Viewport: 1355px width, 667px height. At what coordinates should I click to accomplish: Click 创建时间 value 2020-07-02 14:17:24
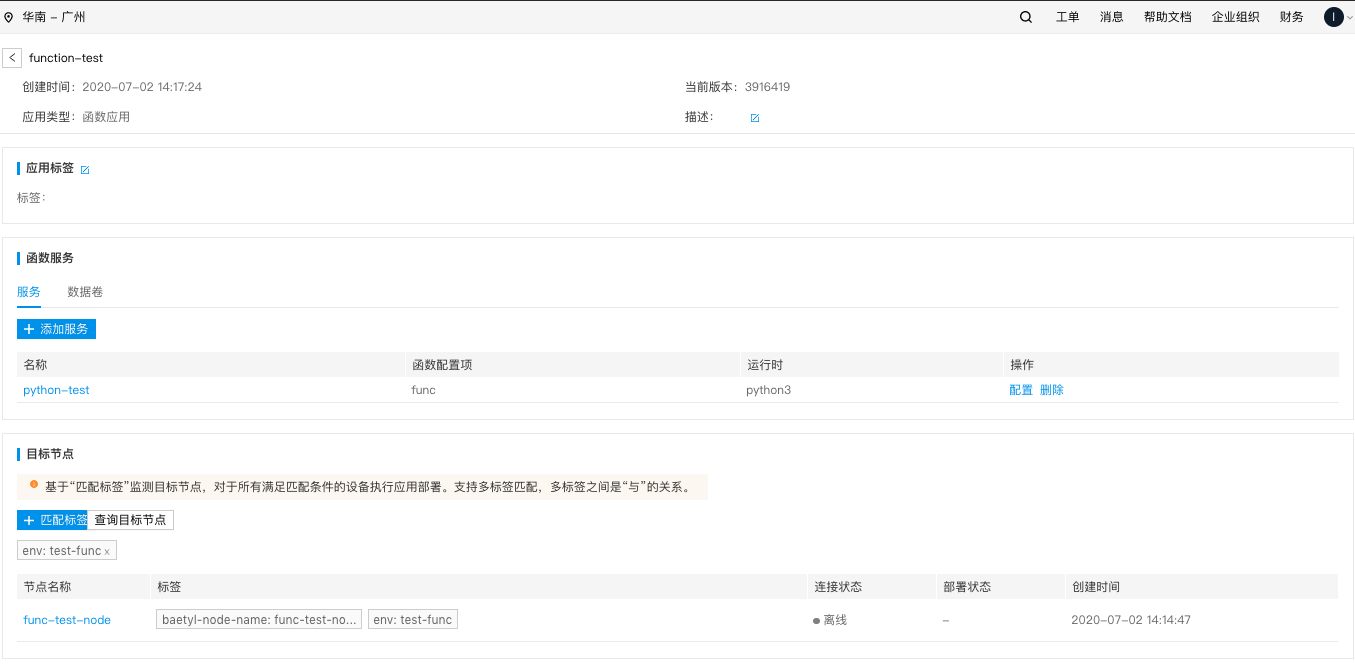pos(142,87)
